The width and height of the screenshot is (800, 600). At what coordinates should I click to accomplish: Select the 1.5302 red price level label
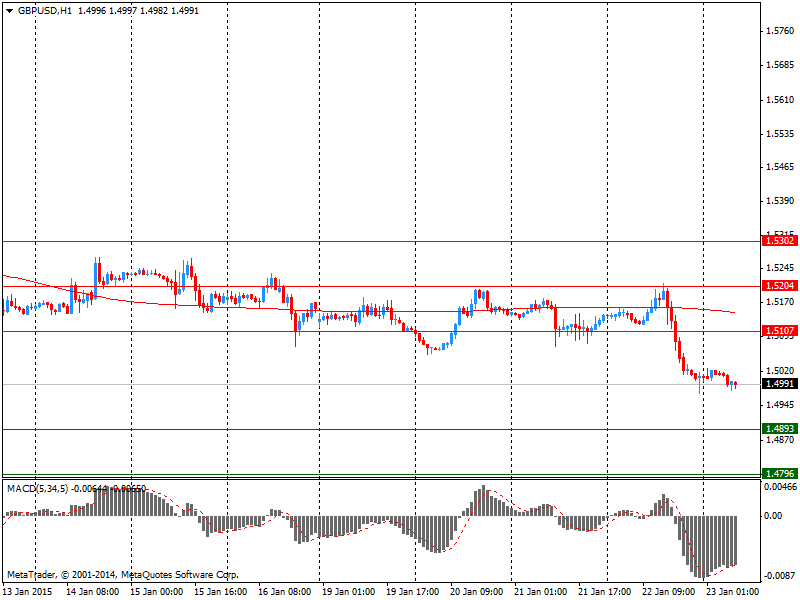780,241
